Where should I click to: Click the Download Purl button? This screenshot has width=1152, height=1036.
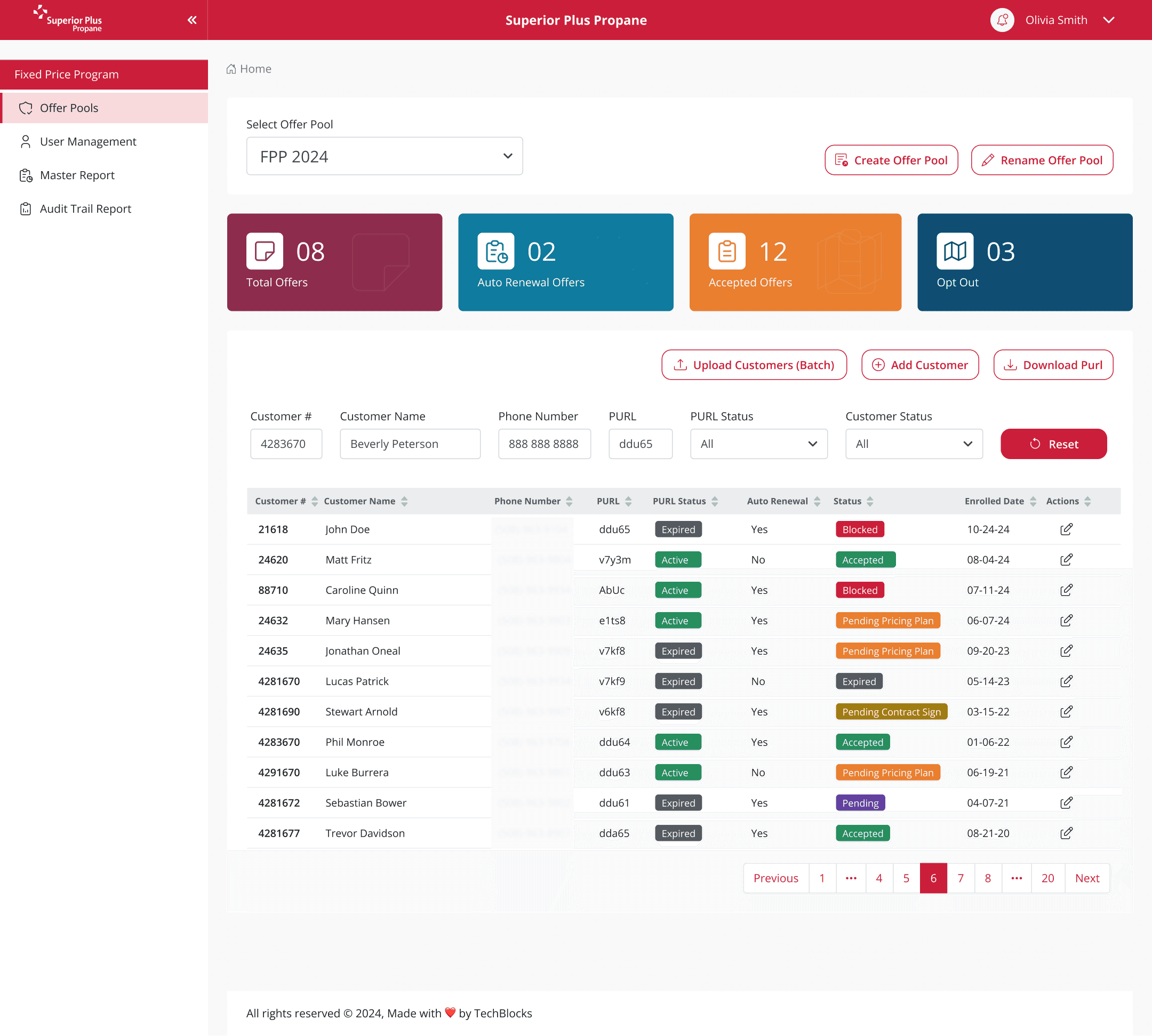click(1053, 364)
